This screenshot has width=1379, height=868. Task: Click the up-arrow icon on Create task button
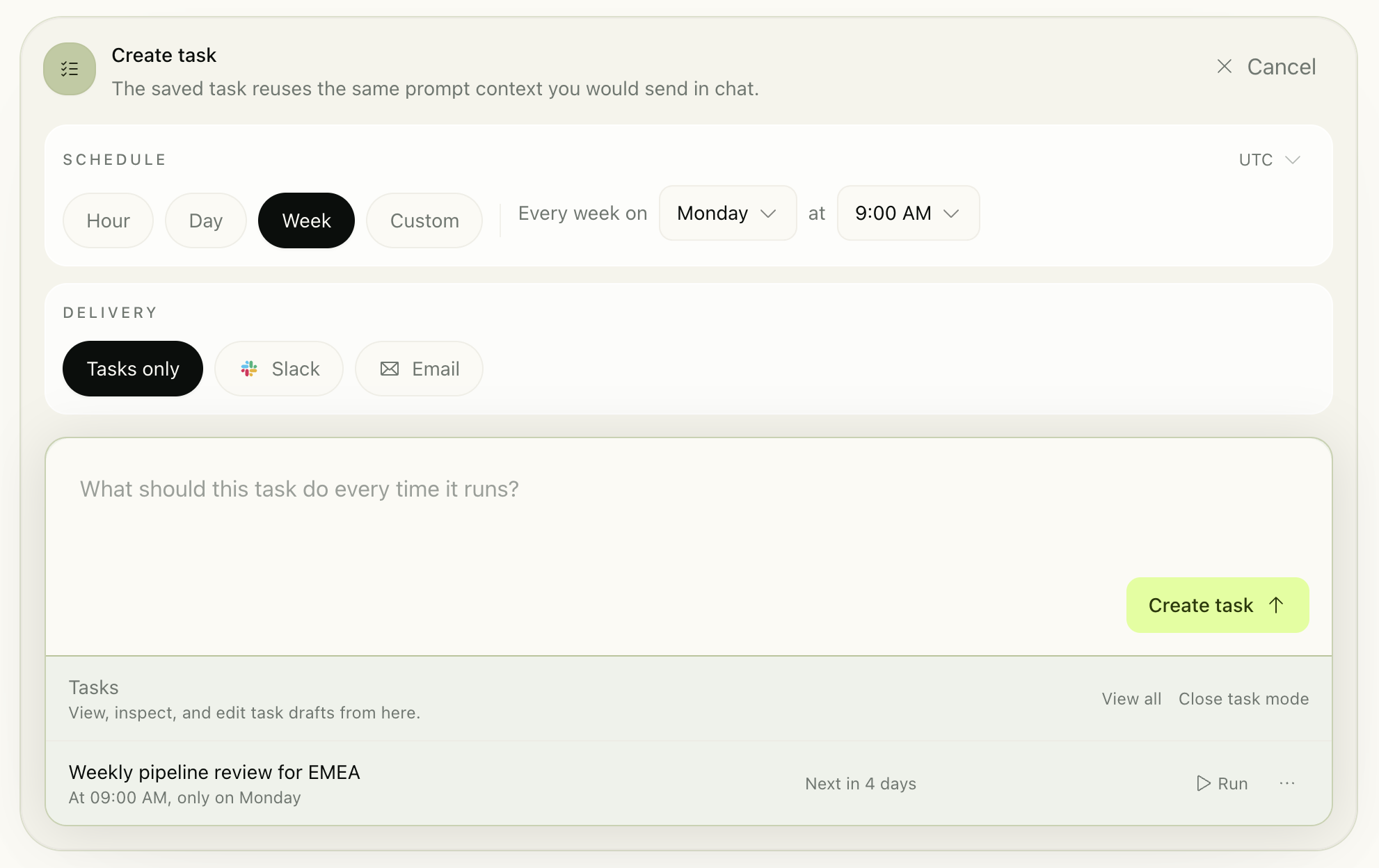[1275, 605]
